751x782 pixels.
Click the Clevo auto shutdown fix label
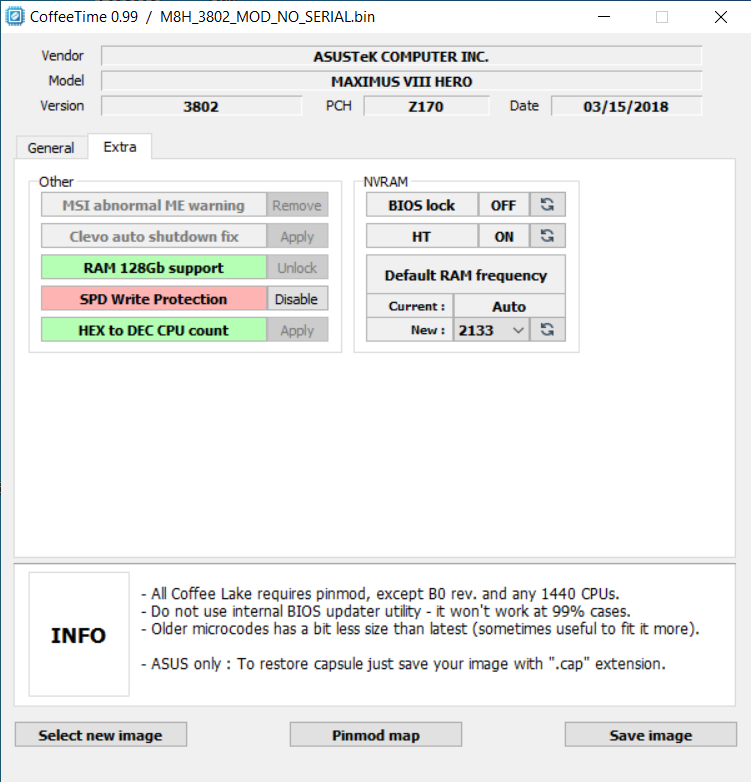(154, 236)
